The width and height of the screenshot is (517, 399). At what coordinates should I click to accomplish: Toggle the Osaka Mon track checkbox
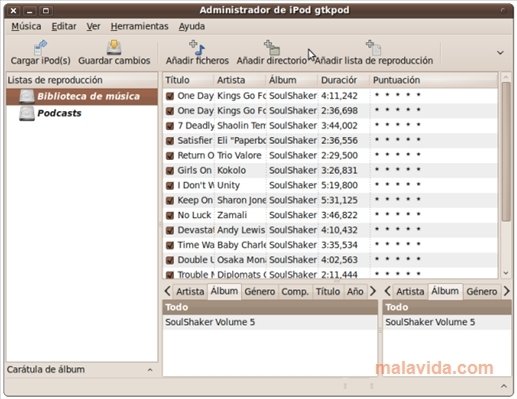(x=170, y=260)
